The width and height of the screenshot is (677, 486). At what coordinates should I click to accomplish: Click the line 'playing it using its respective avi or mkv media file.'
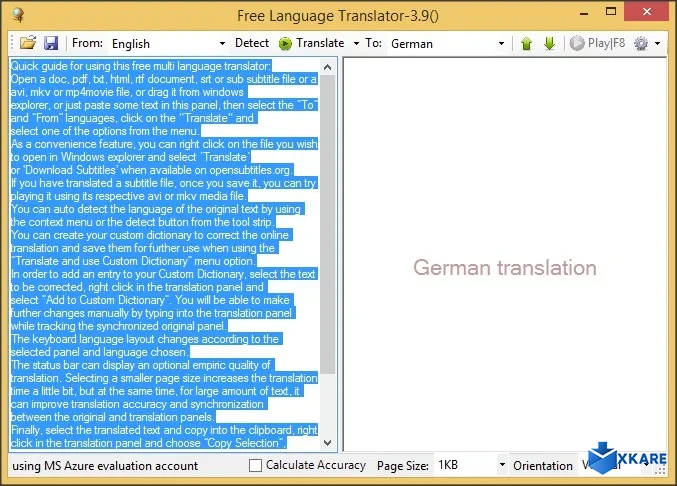(129, 196)
